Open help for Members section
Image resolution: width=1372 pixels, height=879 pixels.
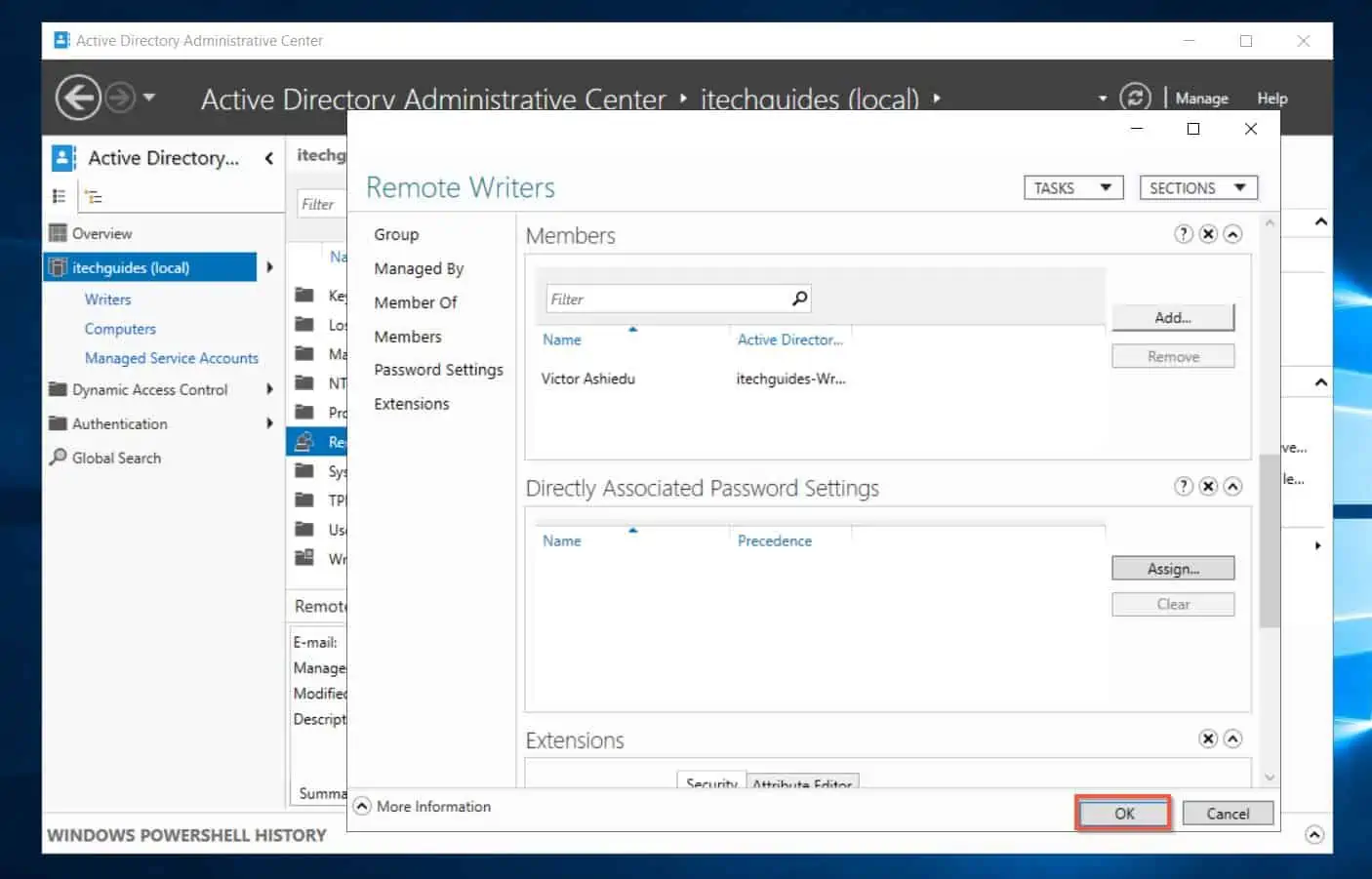click(1184, 234)
